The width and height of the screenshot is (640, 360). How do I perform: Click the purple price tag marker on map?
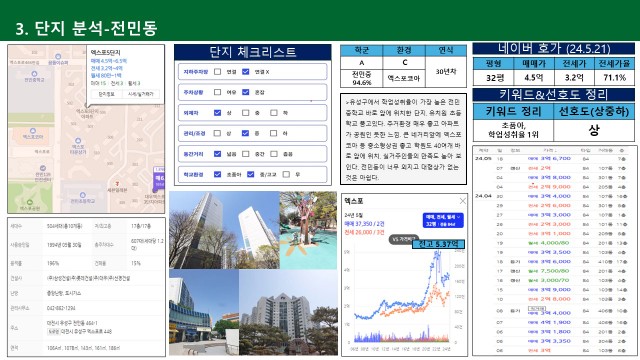click(x=158, y=179)
